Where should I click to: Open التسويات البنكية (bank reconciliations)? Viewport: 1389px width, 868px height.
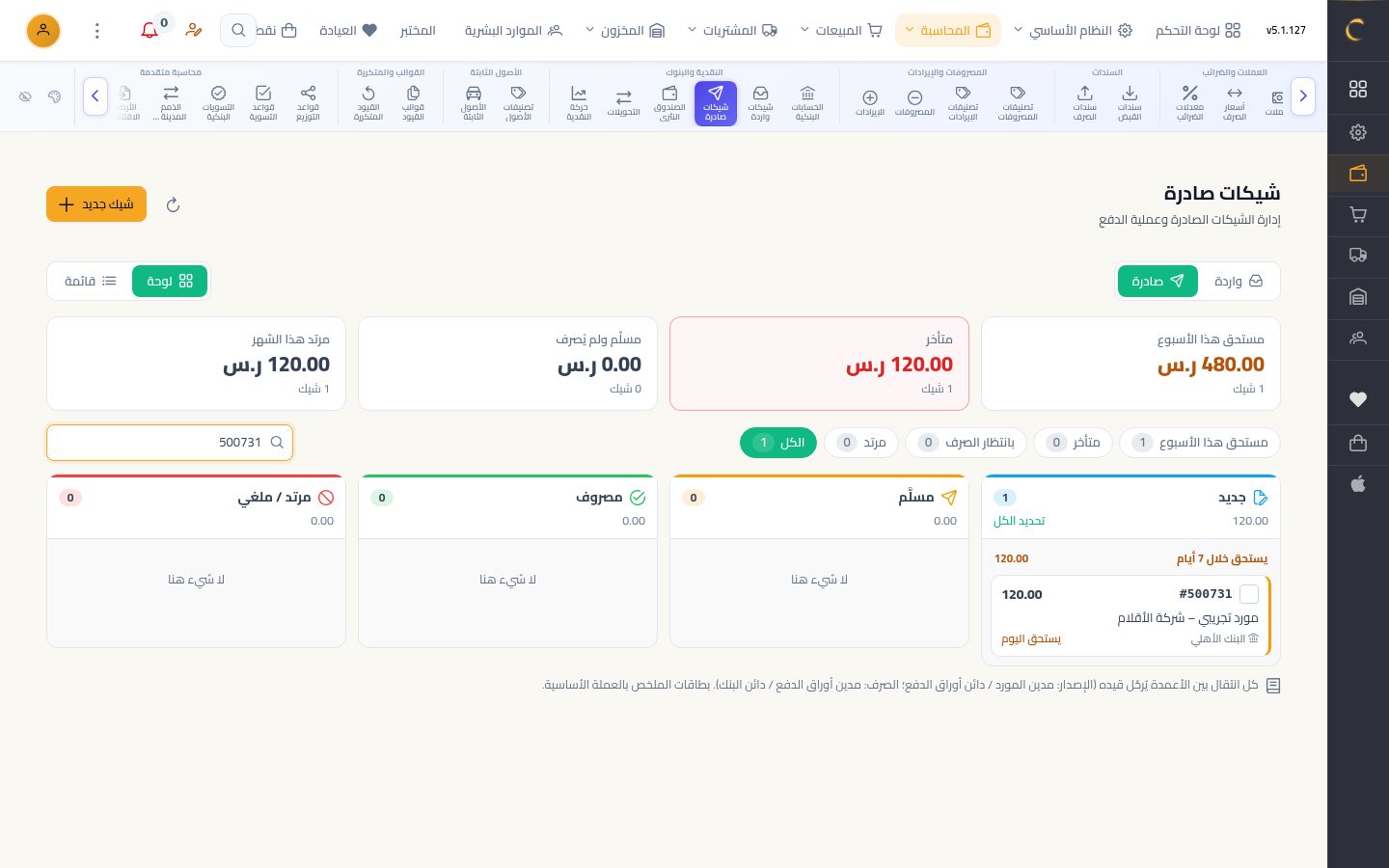[219, 103]
